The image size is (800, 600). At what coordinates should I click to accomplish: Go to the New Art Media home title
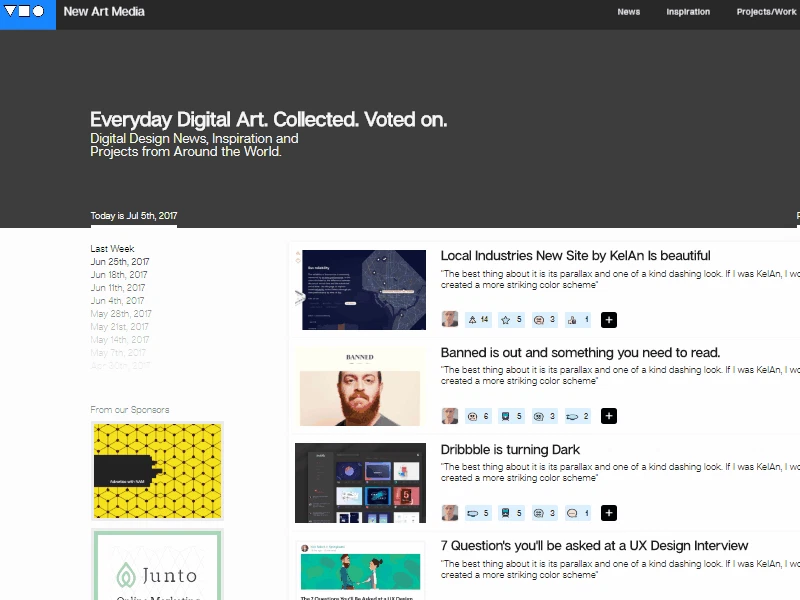pos(104,12)
